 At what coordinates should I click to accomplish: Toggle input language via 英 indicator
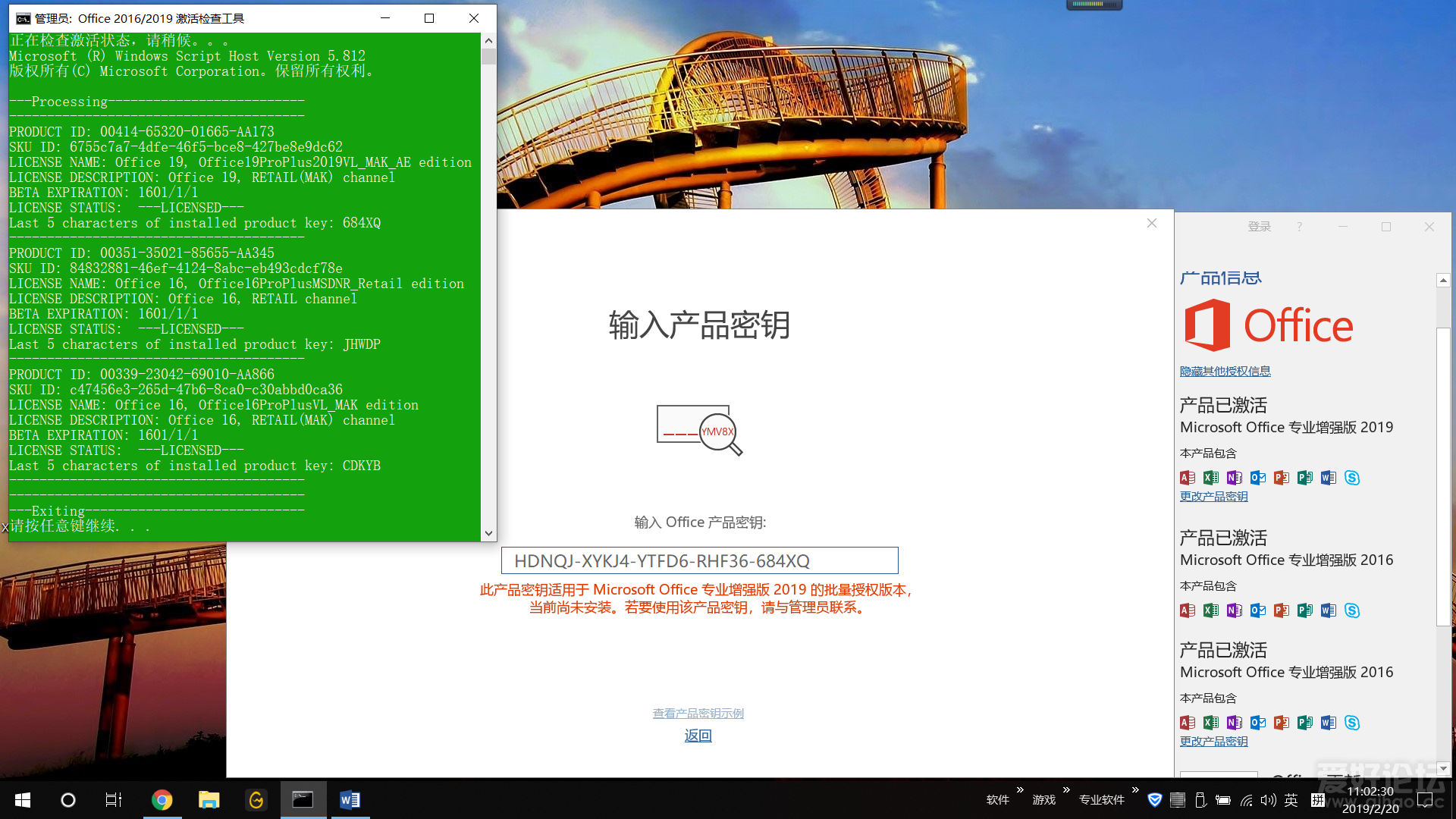pyautogui.click(x=1291, y=800)
